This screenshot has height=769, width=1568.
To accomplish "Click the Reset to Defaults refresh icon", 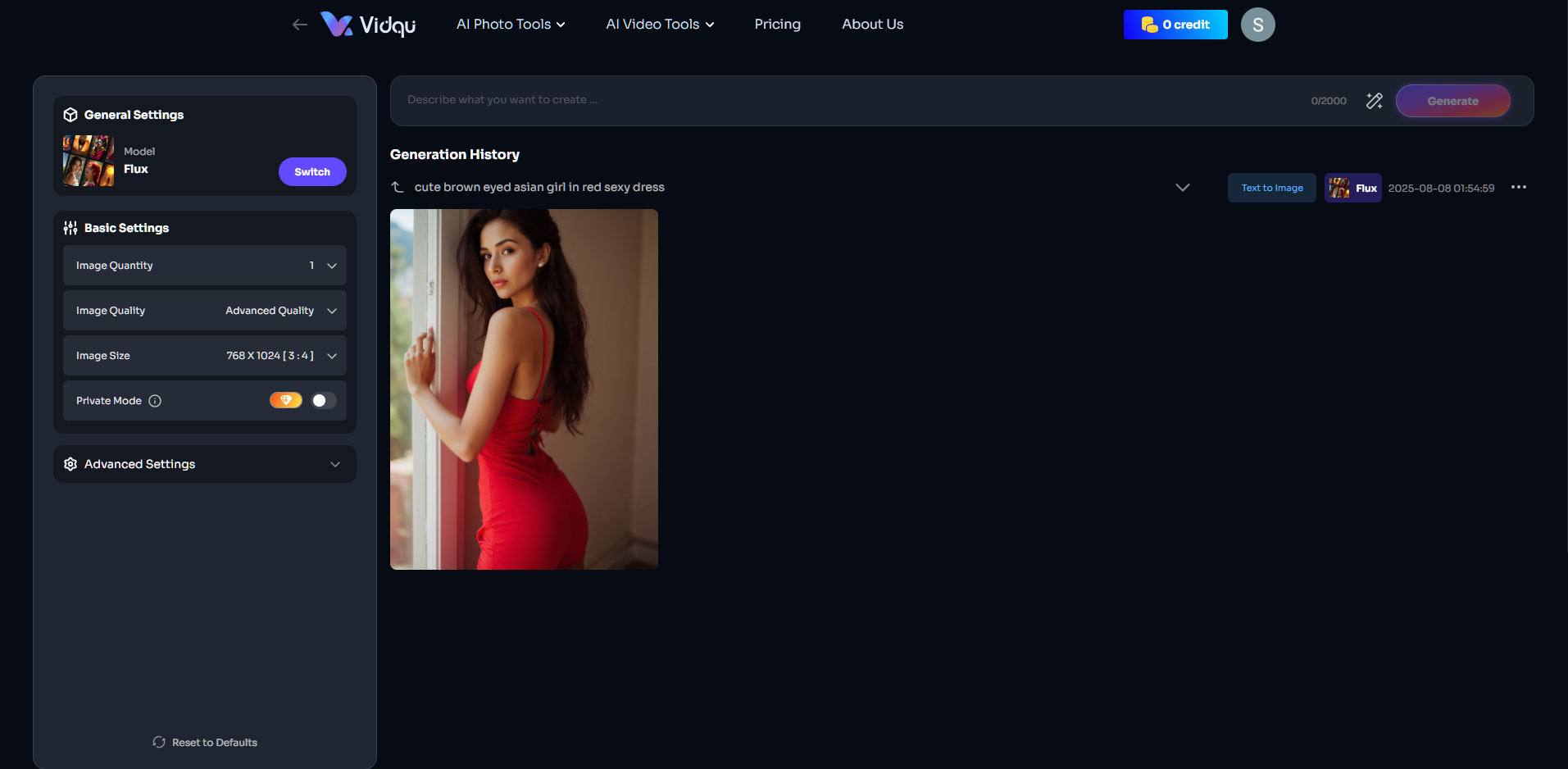I will pos(159,742).
